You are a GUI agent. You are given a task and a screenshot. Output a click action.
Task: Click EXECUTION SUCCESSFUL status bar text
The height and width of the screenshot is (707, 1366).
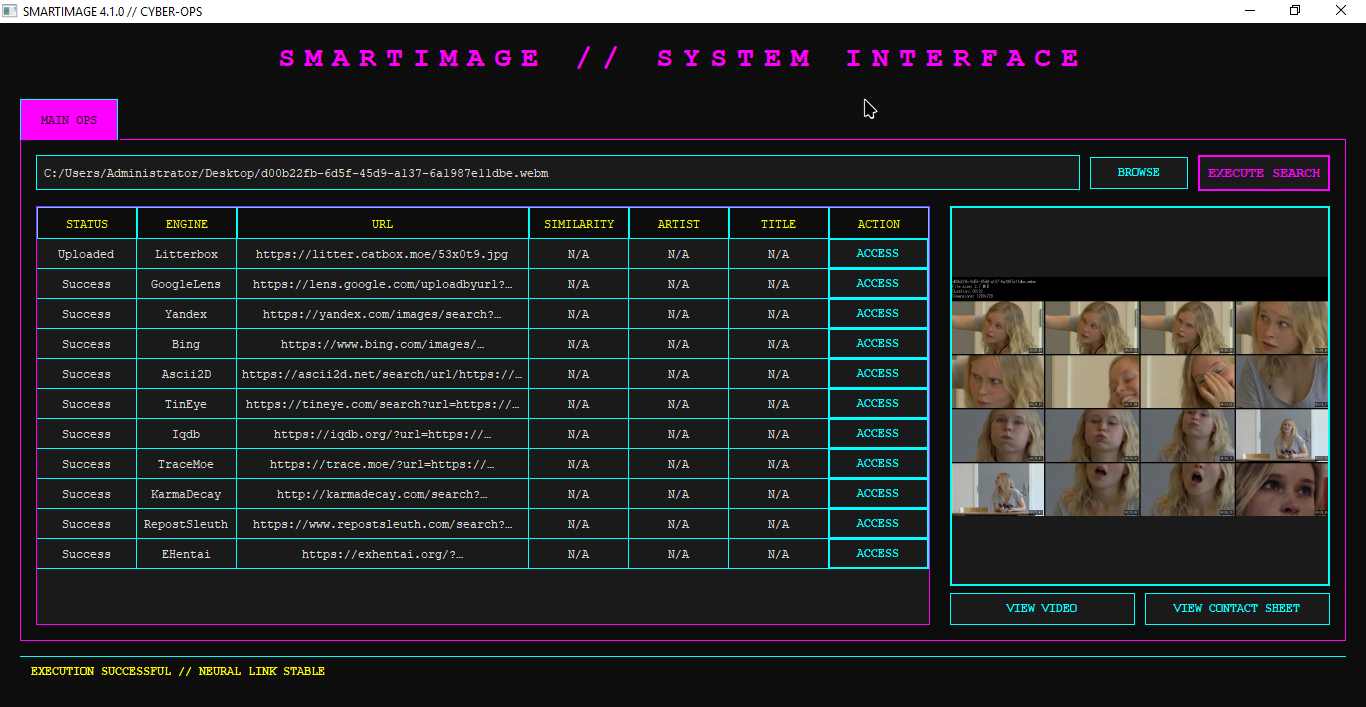click(x=178, y=671)
